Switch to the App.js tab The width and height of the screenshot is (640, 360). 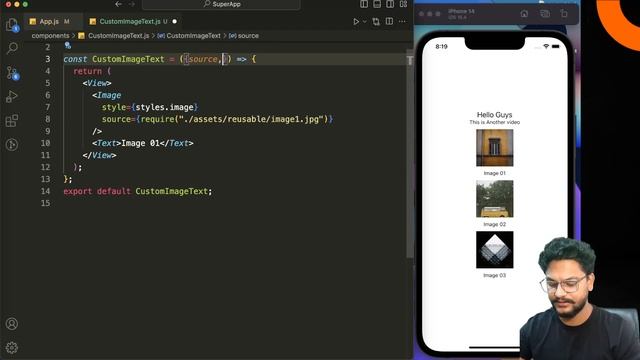[49, 21]
